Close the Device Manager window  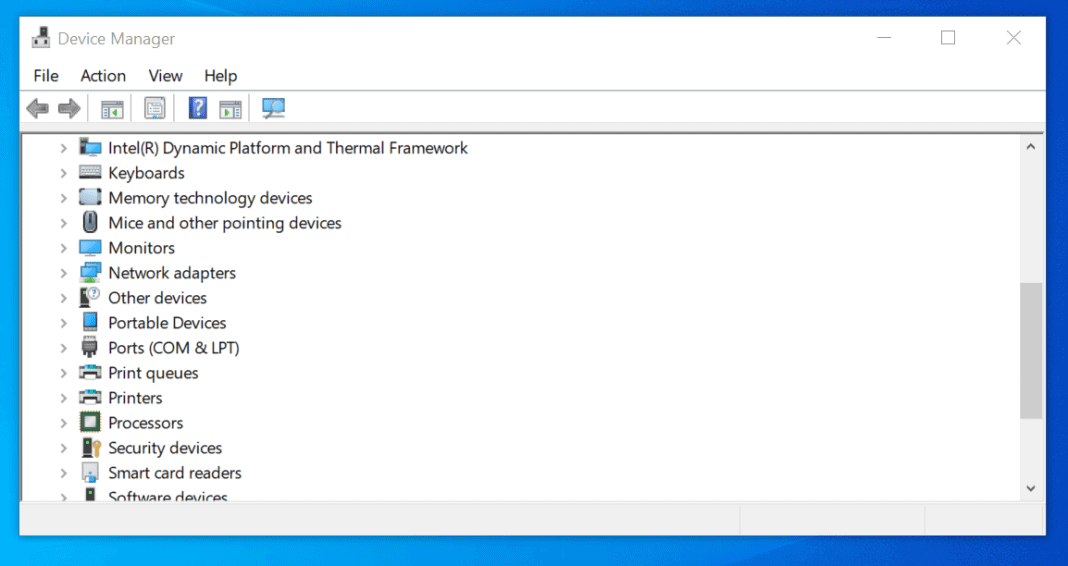click(1014, 37)
